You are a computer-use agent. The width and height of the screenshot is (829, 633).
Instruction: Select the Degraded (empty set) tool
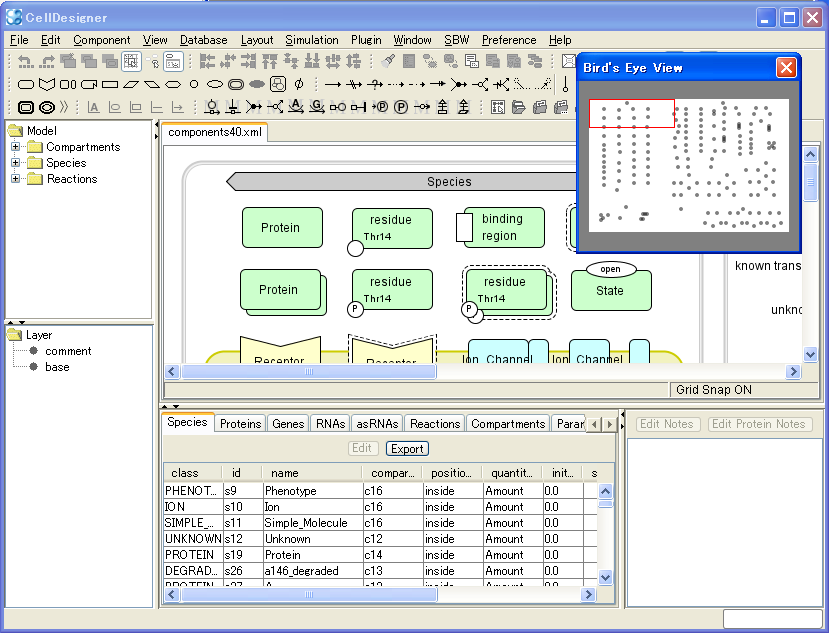coord(299,84)
